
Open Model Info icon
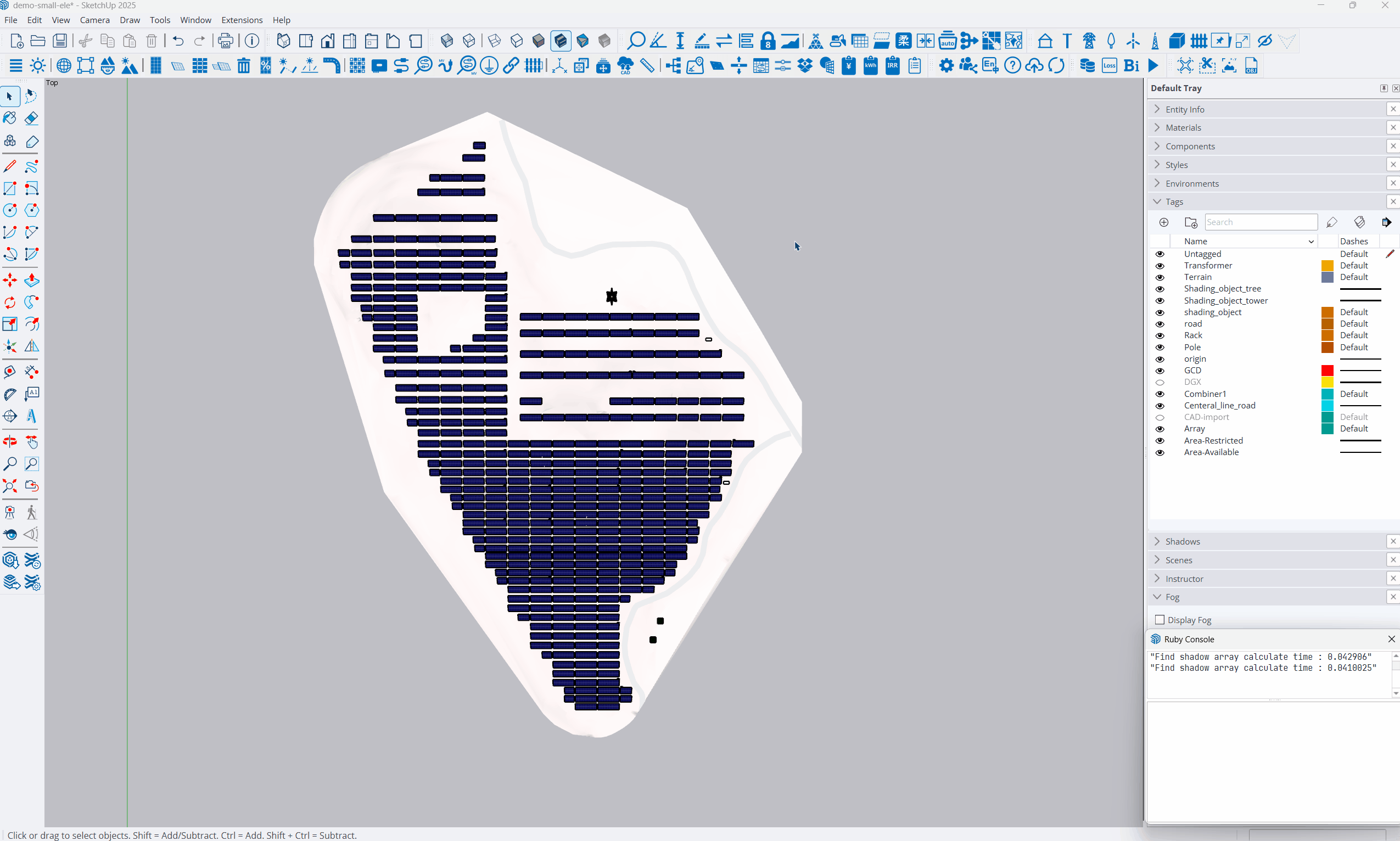pos(252,41)
